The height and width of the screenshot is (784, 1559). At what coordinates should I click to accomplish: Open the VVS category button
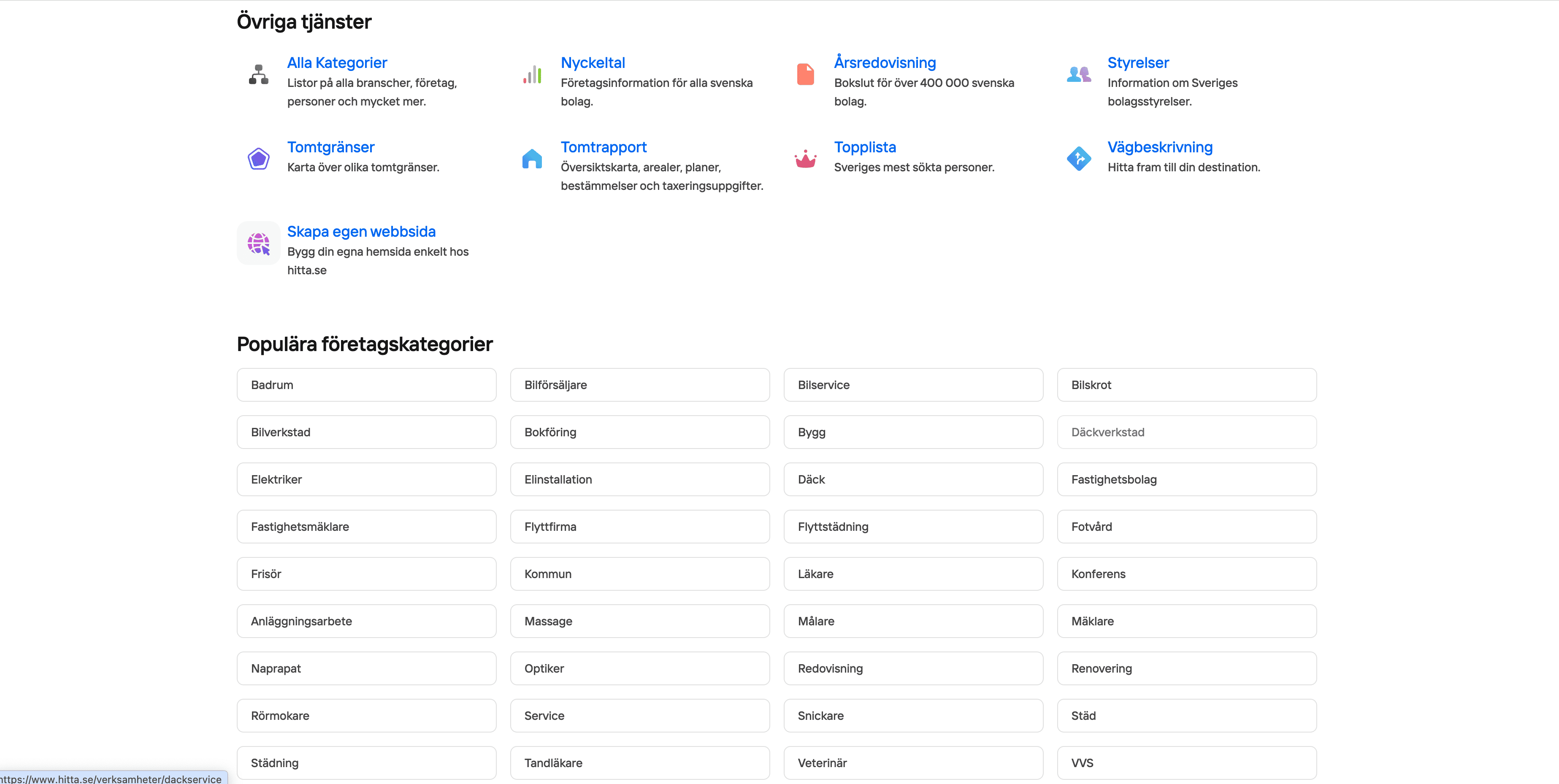pyautogui.click(x=1186, y=763)
